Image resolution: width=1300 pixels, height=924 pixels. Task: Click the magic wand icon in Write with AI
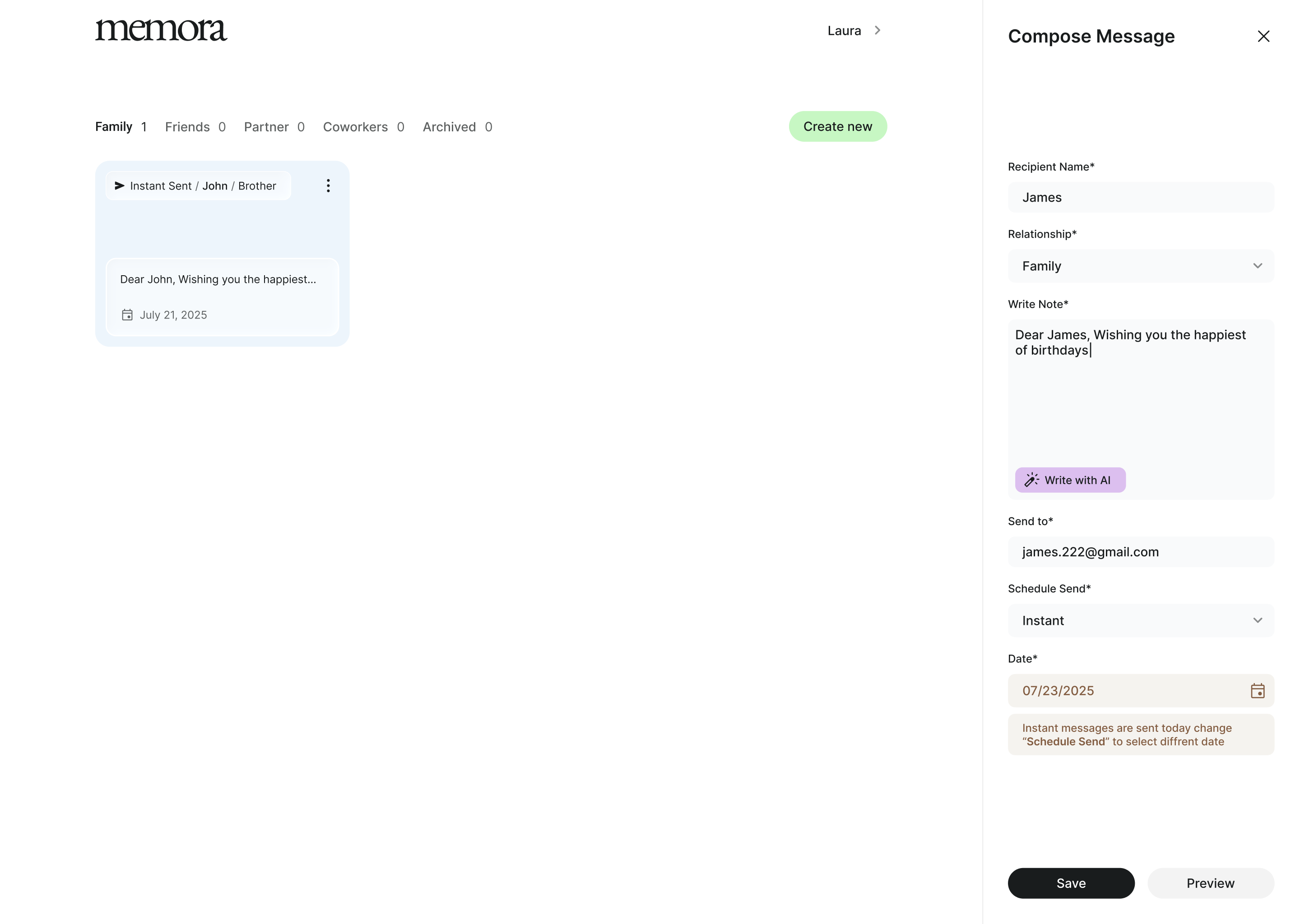[x=1031, y=480]
